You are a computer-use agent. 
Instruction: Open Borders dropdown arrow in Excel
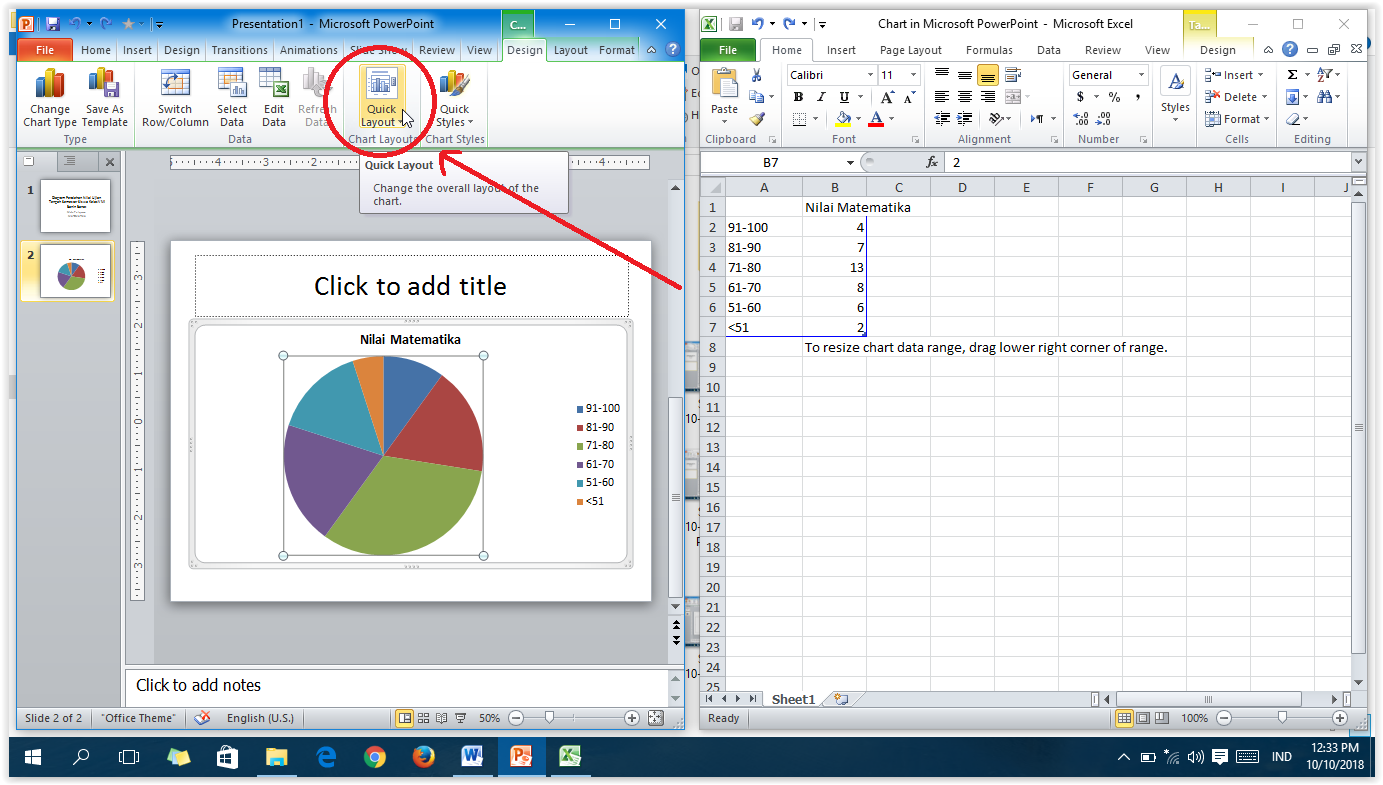pyautogui.click(x=815, y=119)
